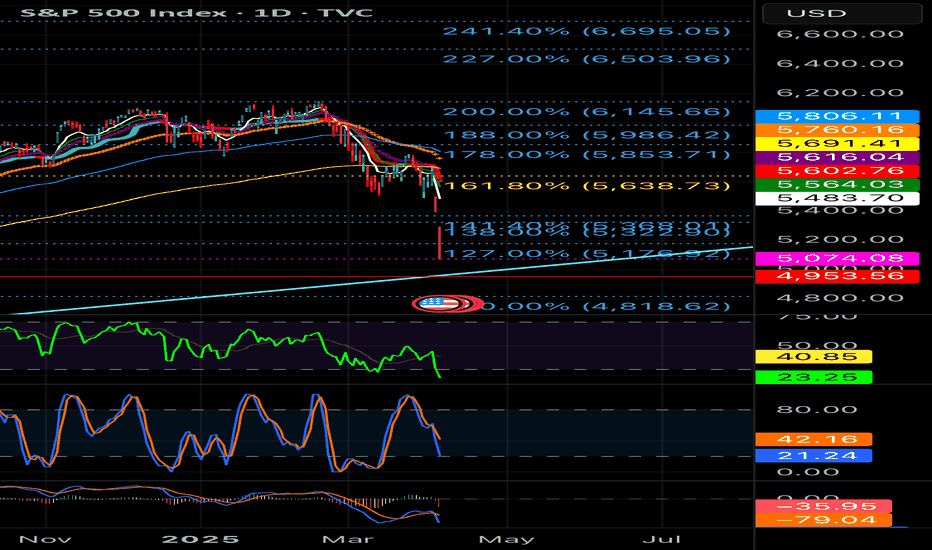Screen dimensions: 932x550
Task: Click the 6,200.00 price axis value
Action: coord(840,93)
